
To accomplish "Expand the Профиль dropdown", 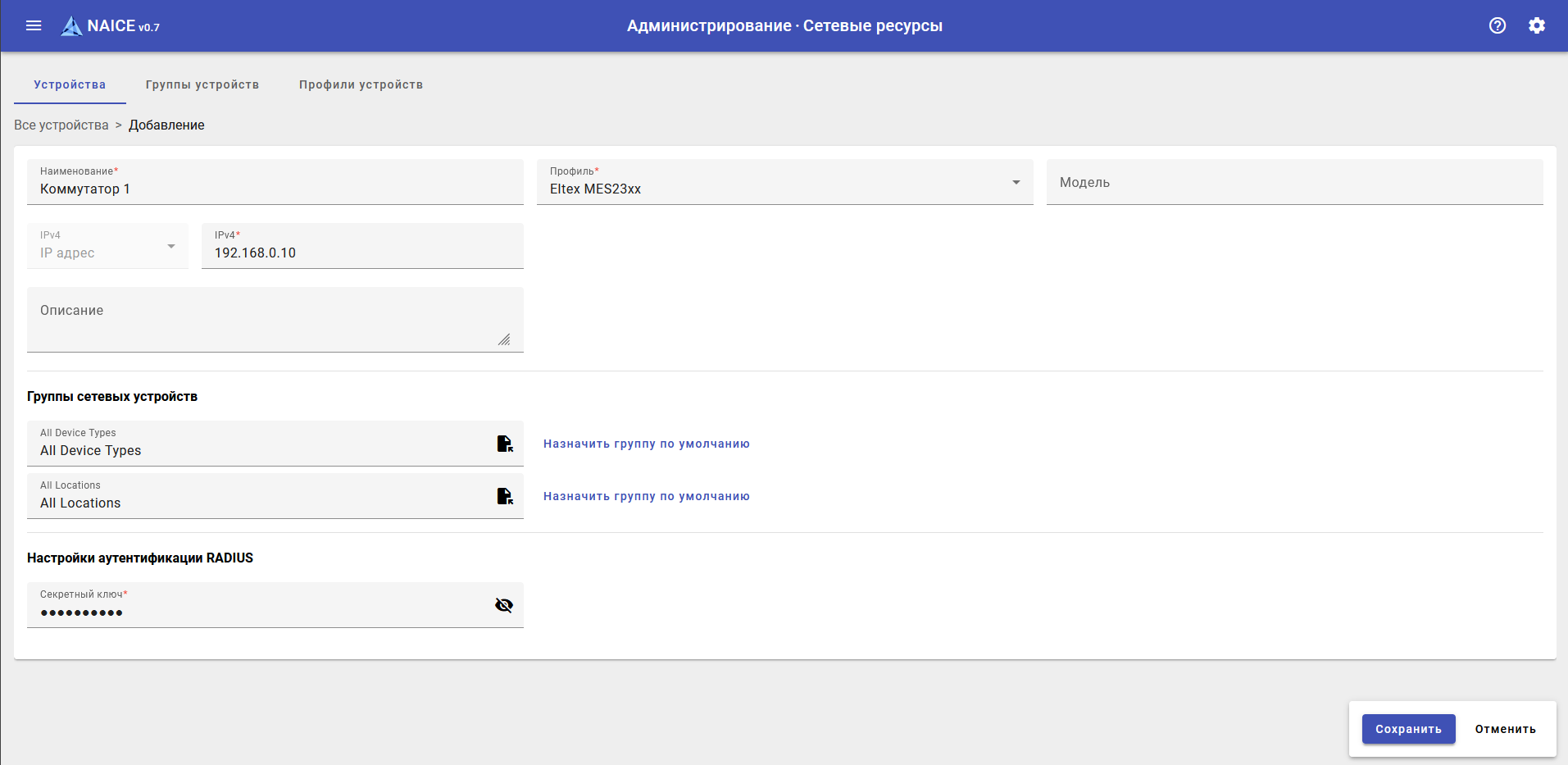I will coord(1016,182).
